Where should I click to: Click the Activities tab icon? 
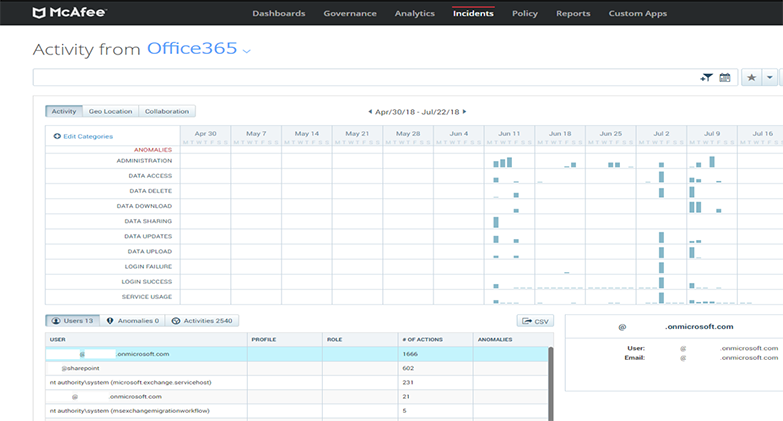coord(176,321)
